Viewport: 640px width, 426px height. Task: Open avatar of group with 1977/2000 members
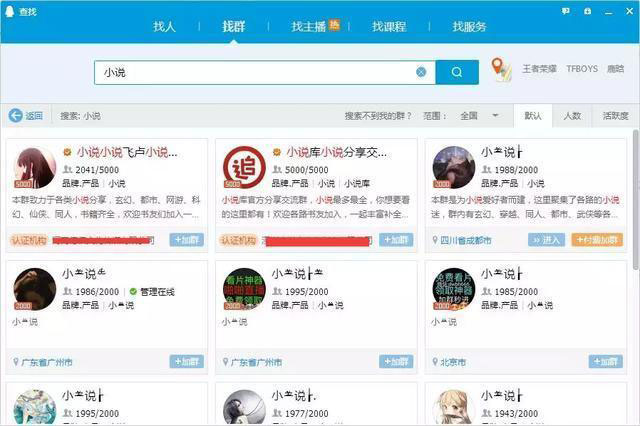click(x=244, y=407)
